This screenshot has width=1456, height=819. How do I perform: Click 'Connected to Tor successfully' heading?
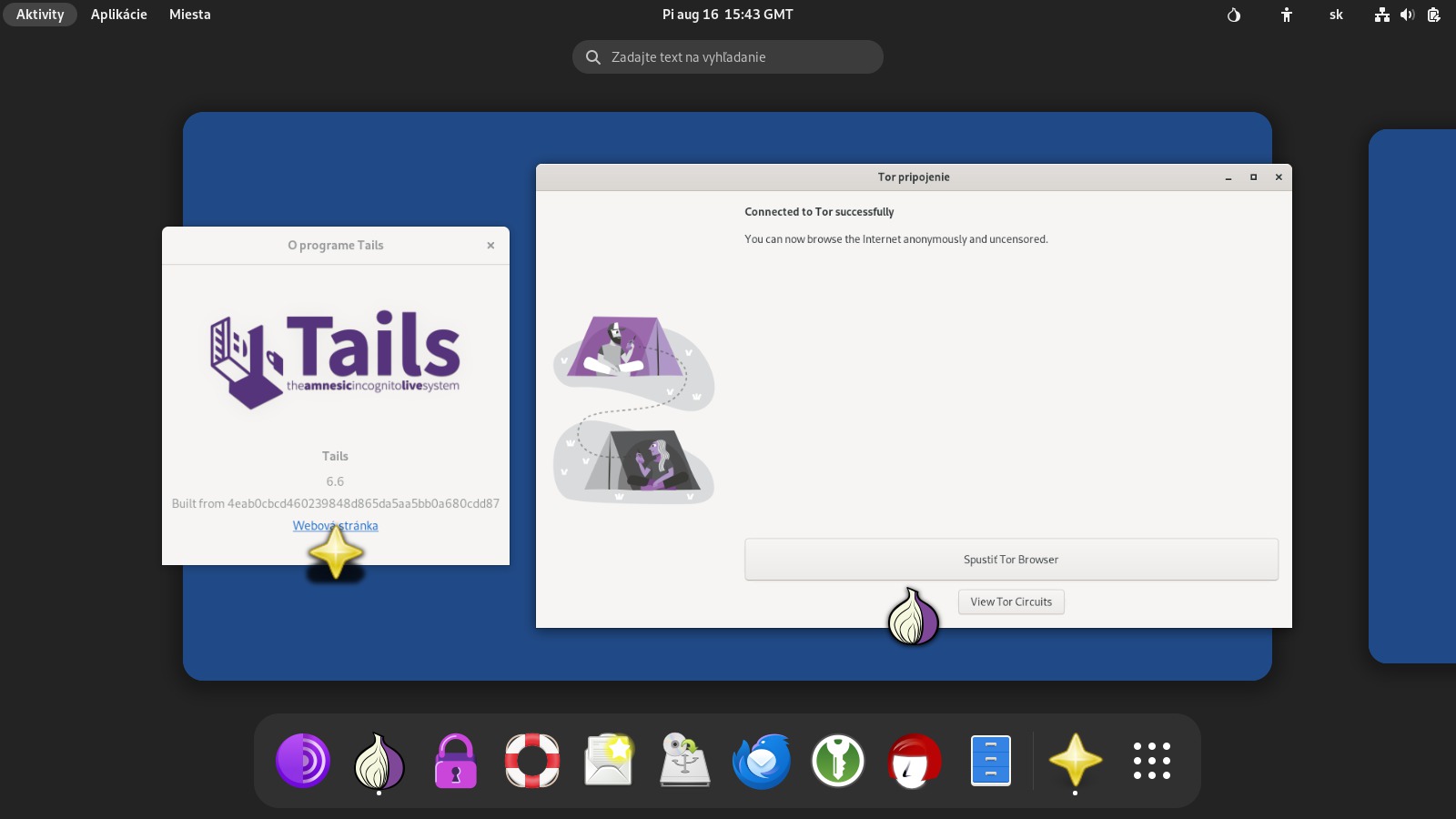pyautogui.click(x=819, y=212)
